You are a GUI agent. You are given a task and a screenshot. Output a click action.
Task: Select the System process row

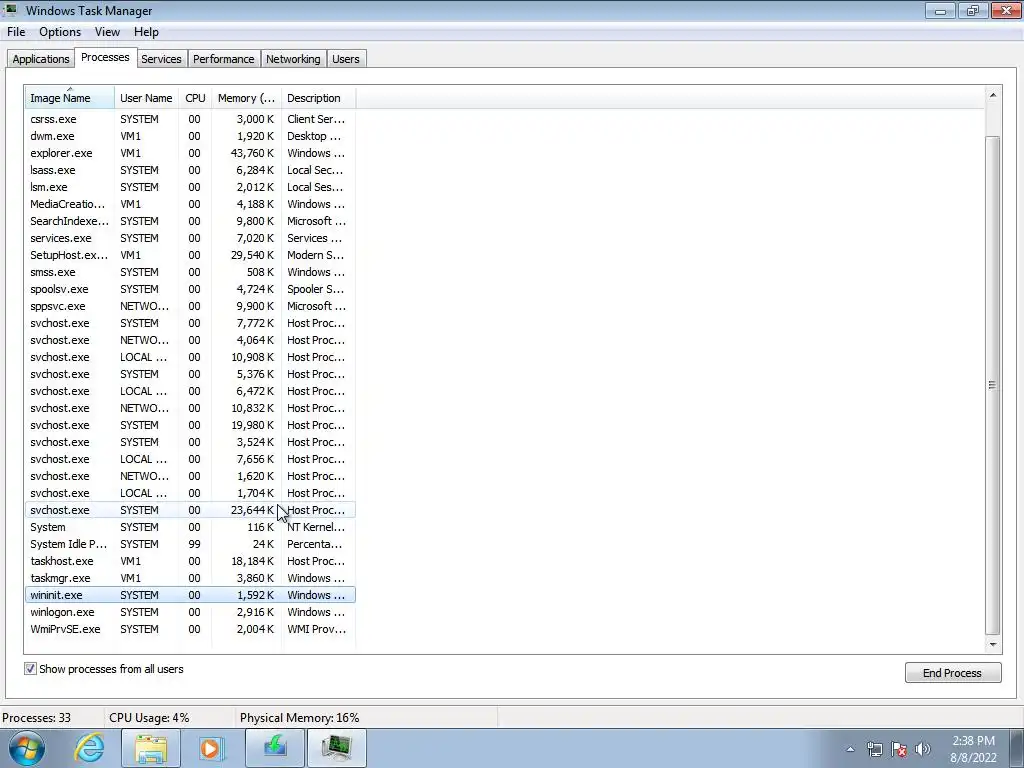coord(190,527)
